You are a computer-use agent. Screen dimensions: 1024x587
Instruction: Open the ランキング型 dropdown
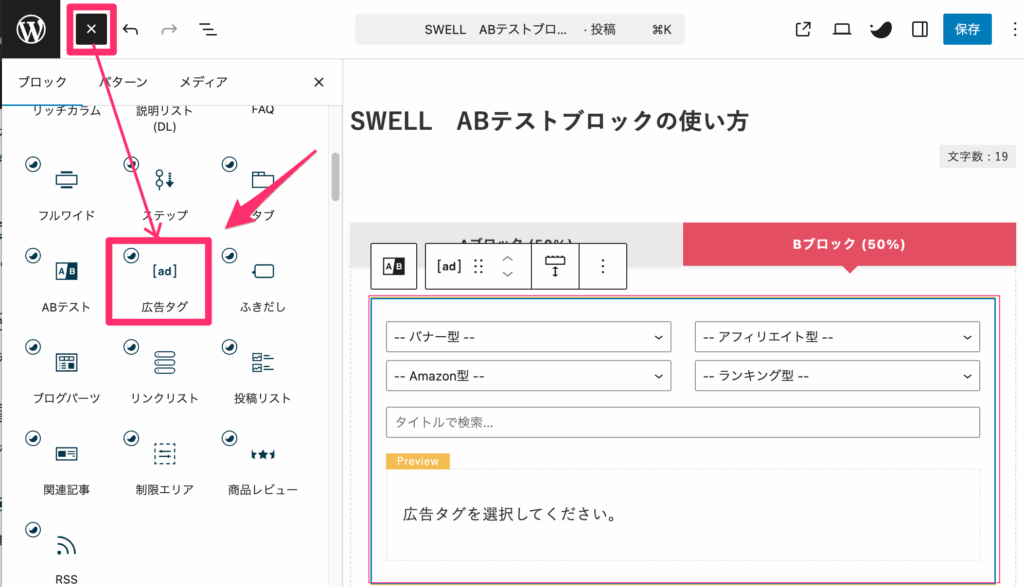837,375
